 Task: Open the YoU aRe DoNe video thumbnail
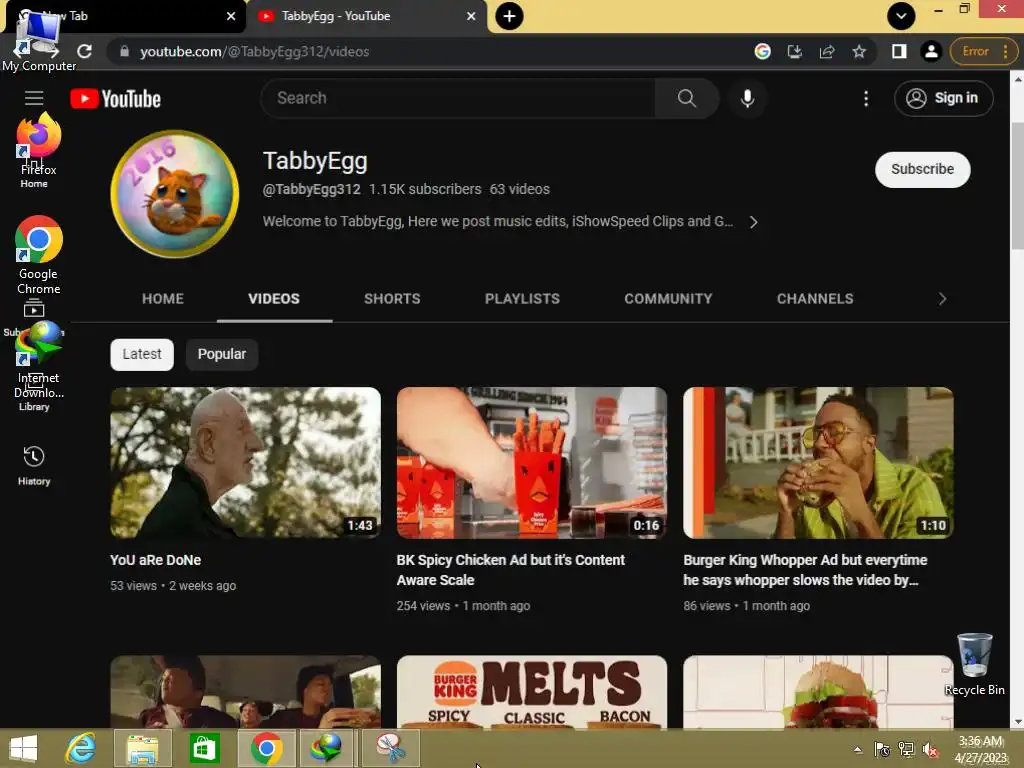point(246,462)
